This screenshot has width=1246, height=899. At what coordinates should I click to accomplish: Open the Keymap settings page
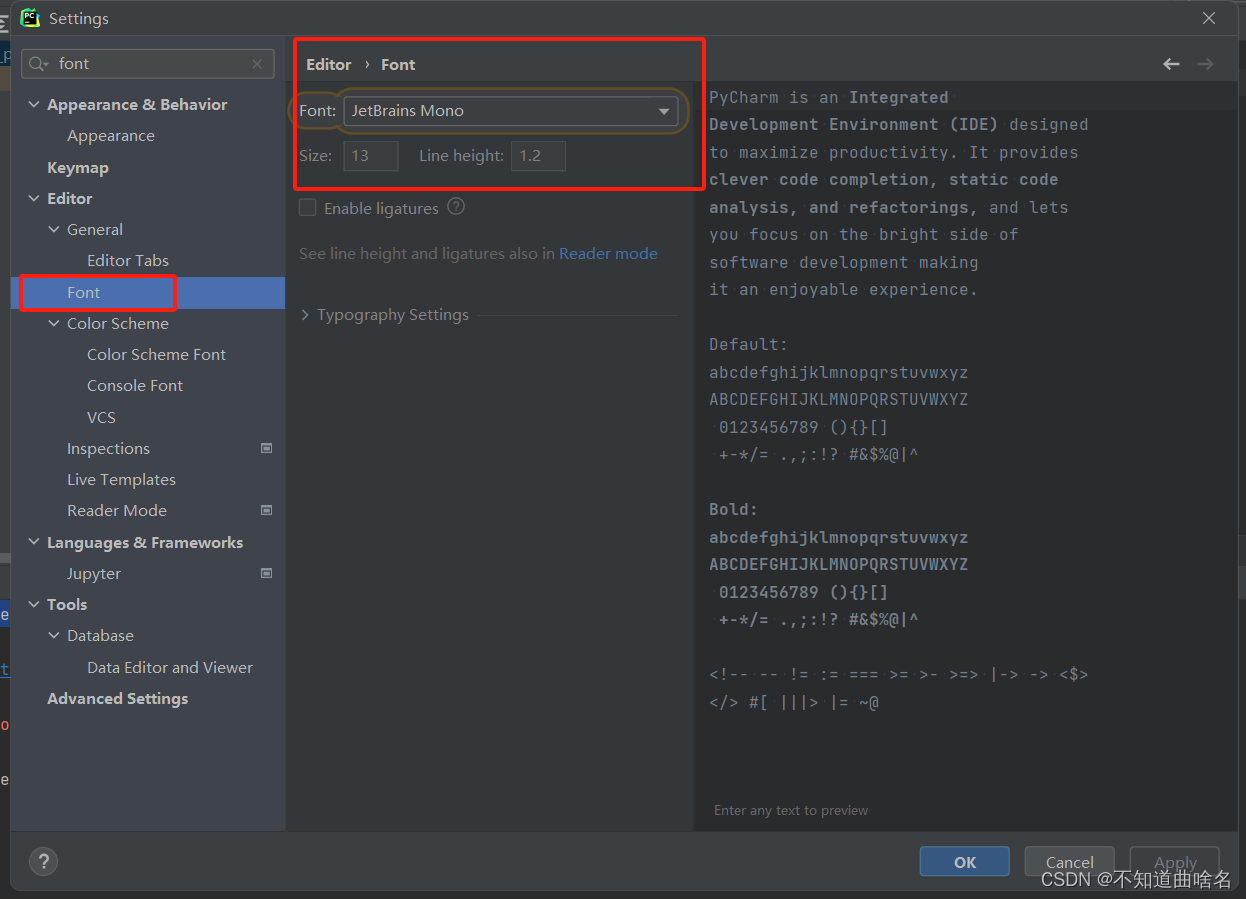[78, 168]
